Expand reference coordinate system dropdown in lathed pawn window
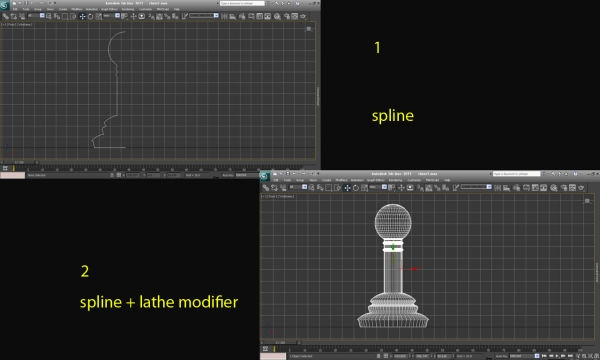Viewport: 600px width, 360px height. coord(378,187)
